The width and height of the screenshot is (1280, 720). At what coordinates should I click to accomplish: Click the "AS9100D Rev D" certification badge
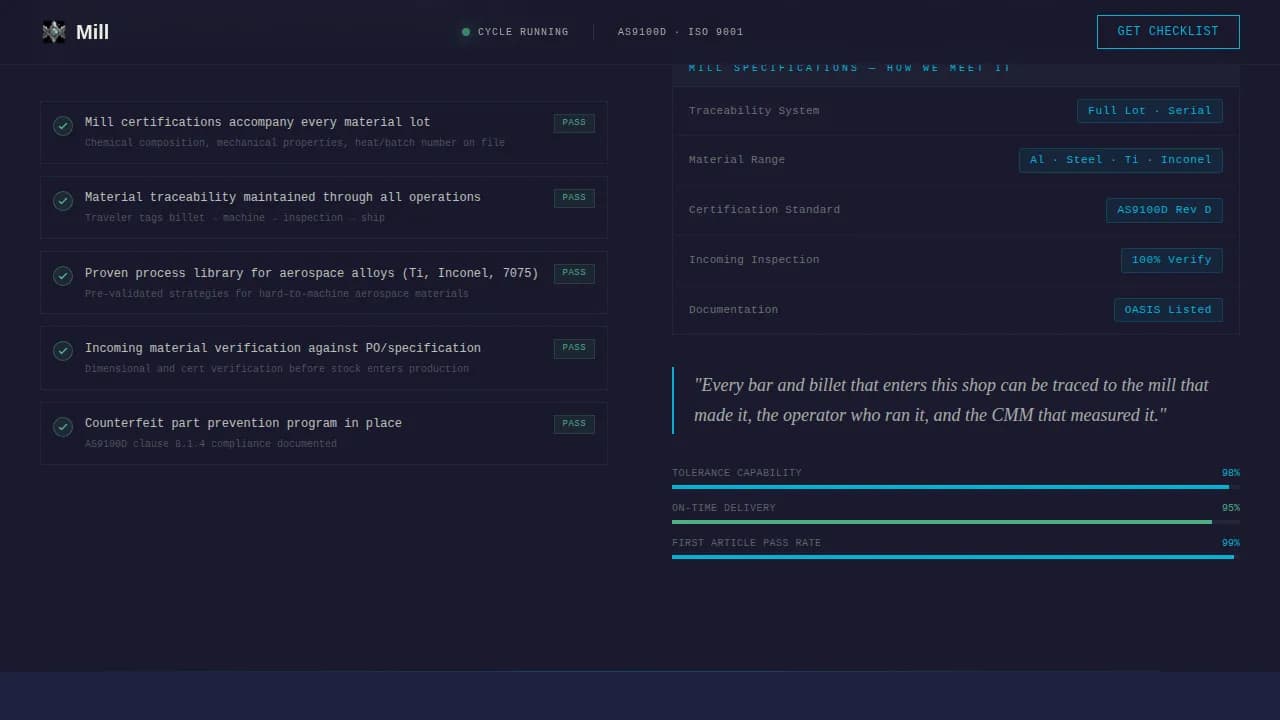click(x=1163, y=209)
